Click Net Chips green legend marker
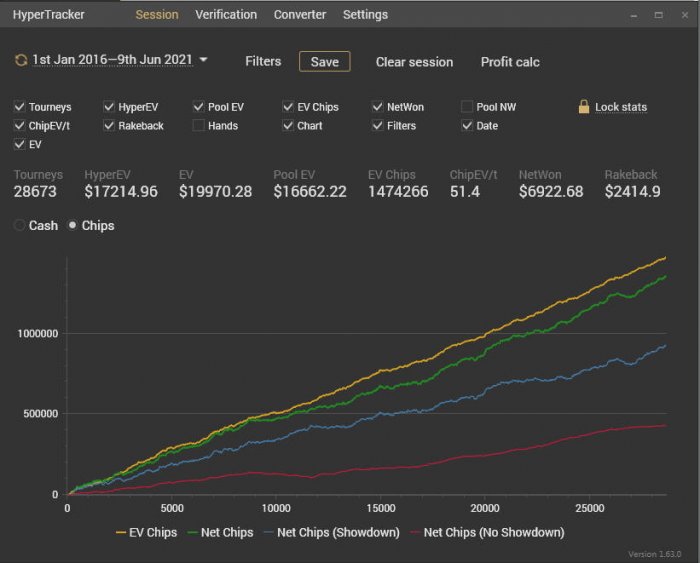Viewport: 700px width, 563px height. click(192, 533)
